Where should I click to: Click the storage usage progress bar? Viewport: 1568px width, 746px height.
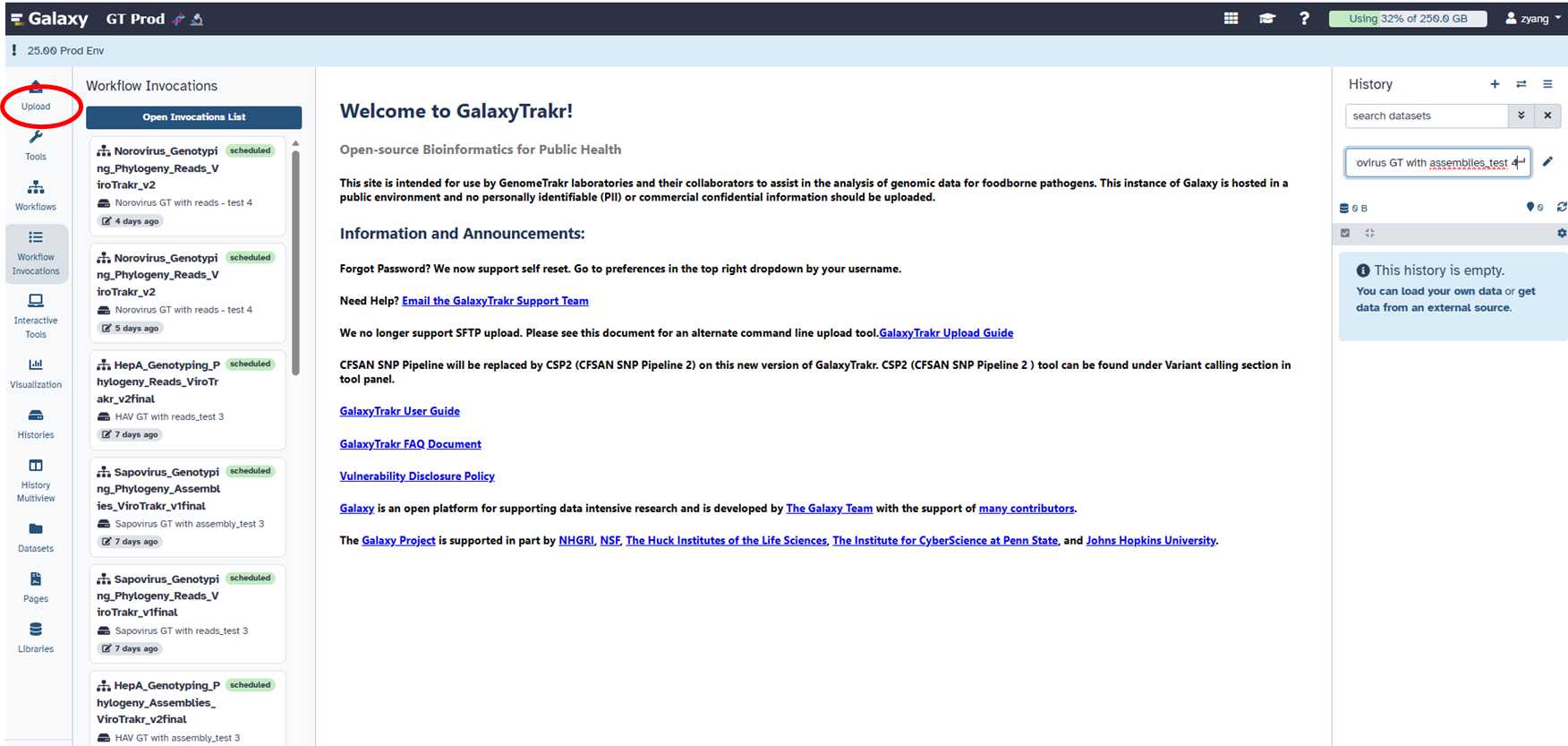pyautogui.click(x=1407, y=19)
